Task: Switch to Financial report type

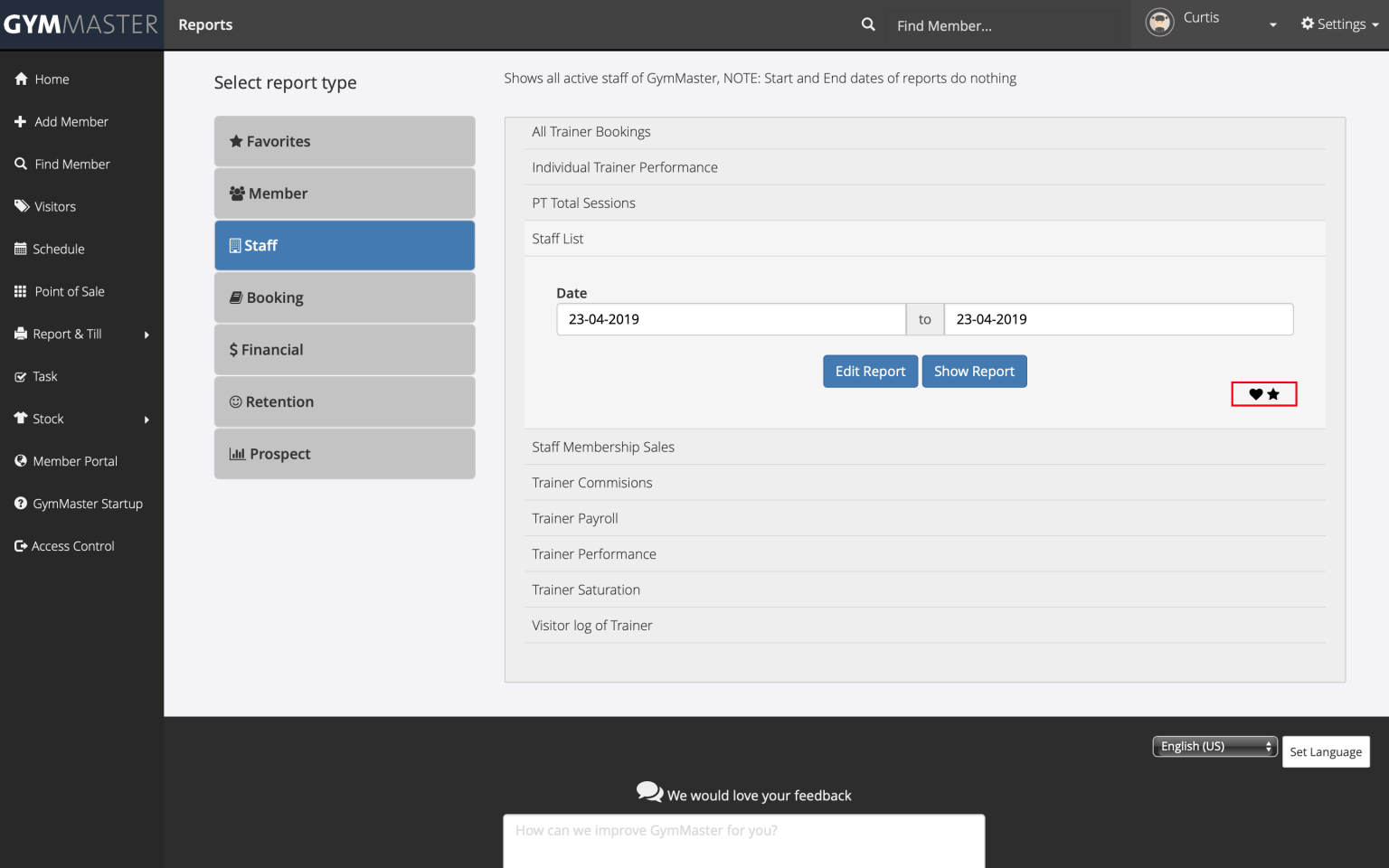Action: pos(344,350)
